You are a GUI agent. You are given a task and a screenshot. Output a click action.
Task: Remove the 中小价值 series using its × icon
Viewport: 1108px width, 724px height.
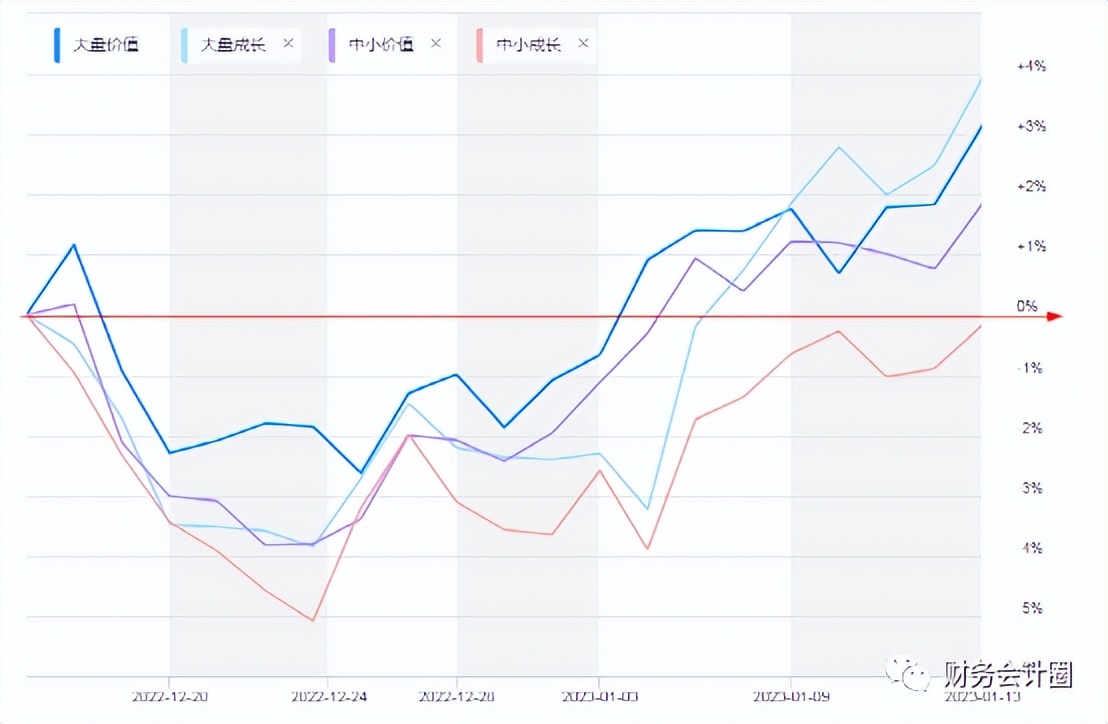coord(435,44)
